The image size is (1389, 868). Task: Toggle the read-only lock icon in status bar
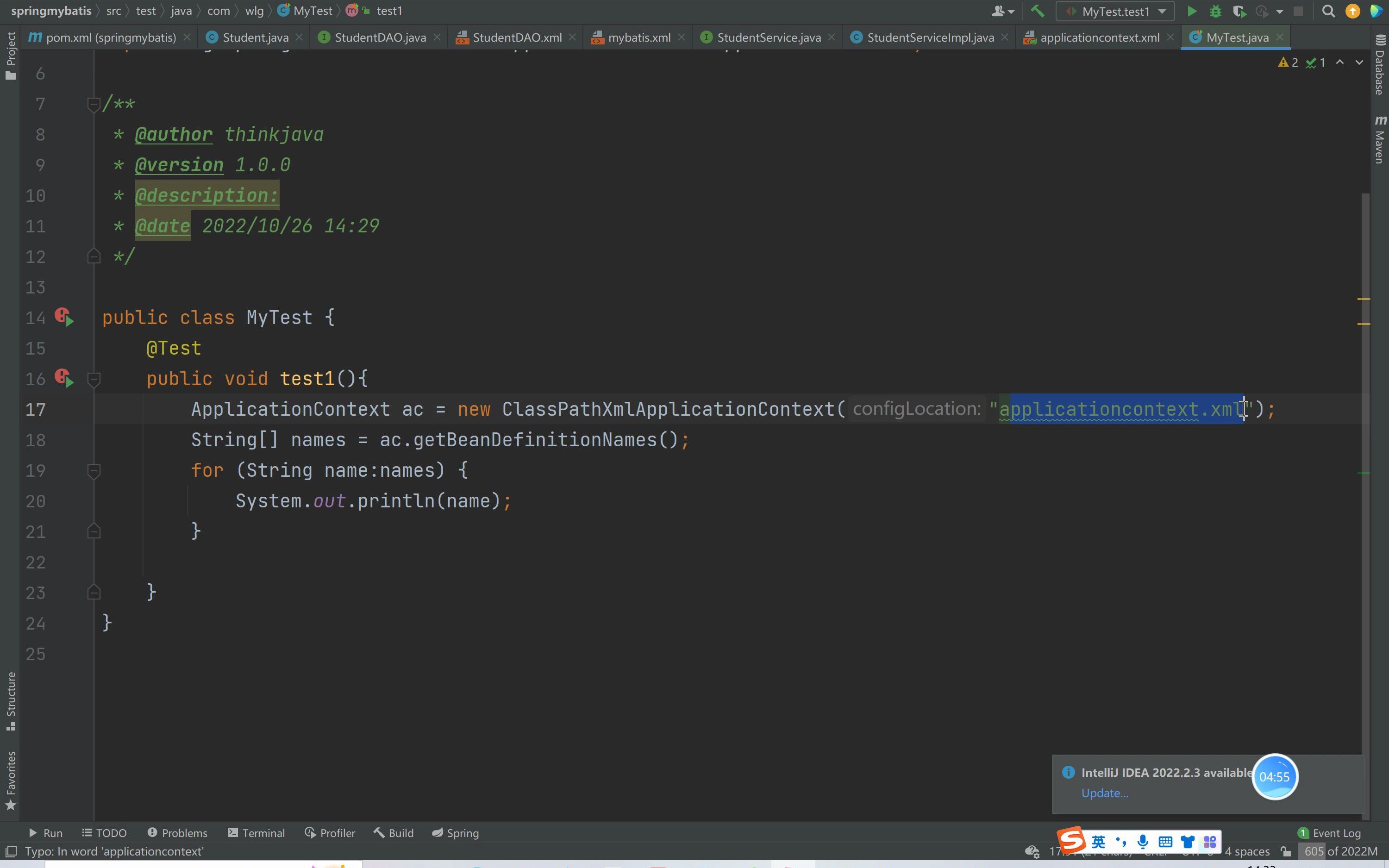tap(1286, 851)
